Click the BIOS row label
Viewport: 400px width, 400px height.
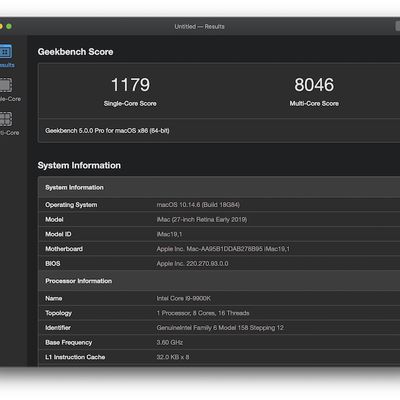[53, 263]
